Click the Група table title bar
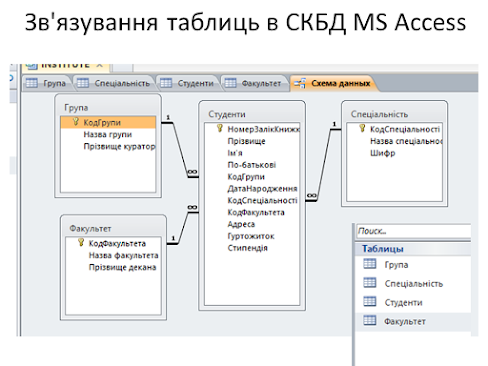Viewport: 488px width, 366px height. point(108,107)
